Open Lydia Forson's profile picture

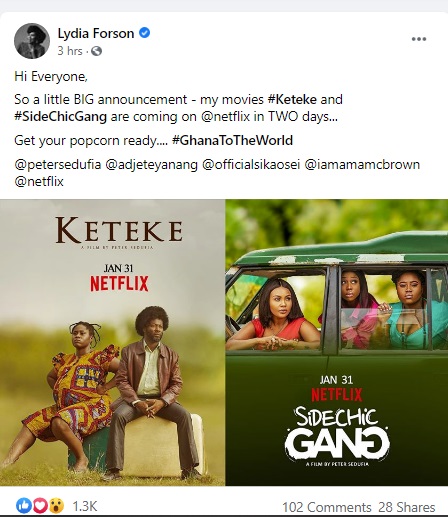(32, 41)
